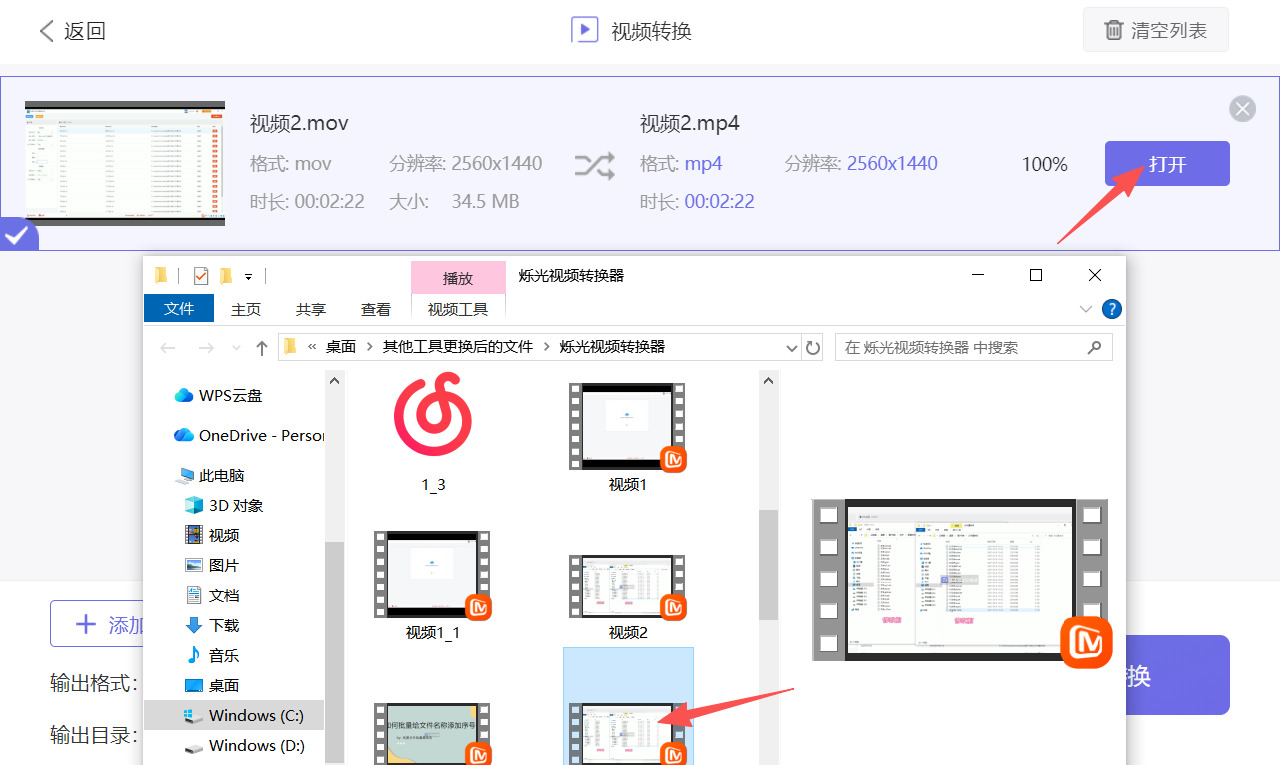This screenshot has height=765, width=1280.
Task: Remove 视频2.mov from the conversion list
Action: tap(1242, 109)
